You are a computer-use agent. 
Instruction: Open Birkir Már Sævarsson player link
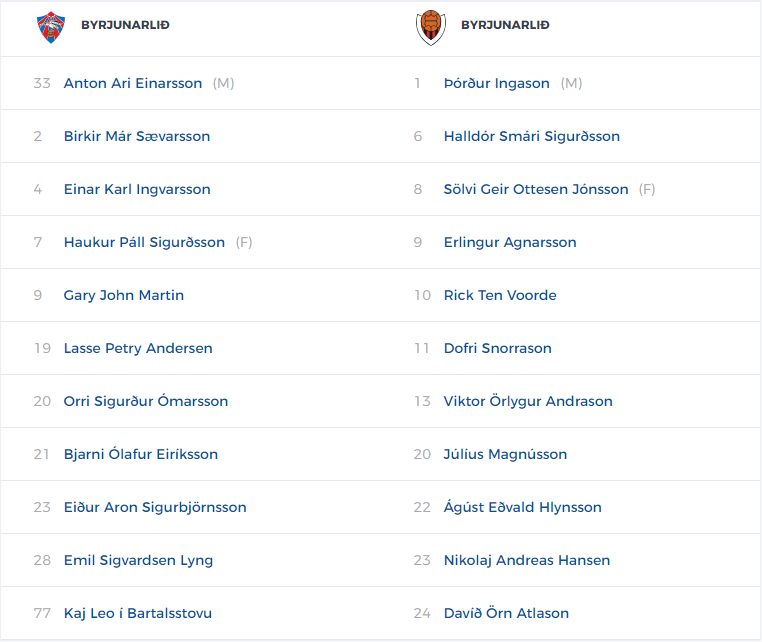(137, 136)
